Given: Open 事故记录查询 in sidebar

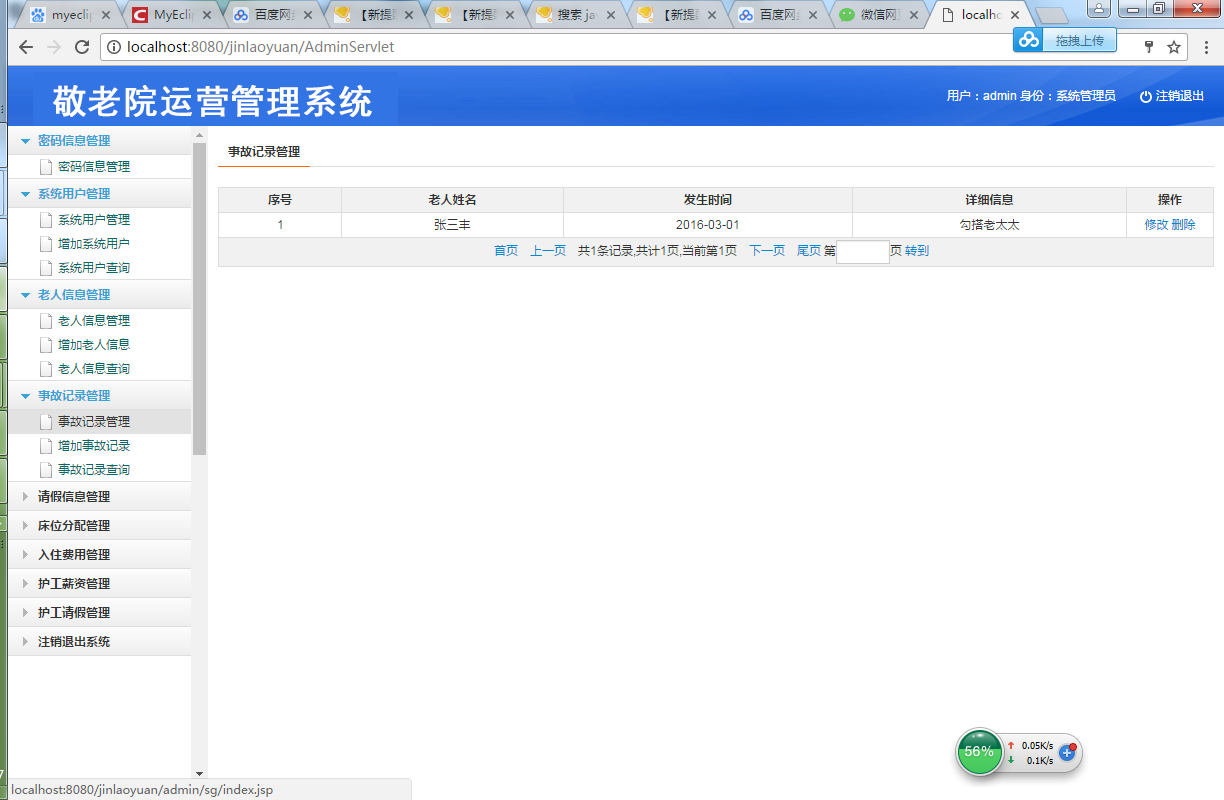Looking at the screenshot, I should pos(94,470).
